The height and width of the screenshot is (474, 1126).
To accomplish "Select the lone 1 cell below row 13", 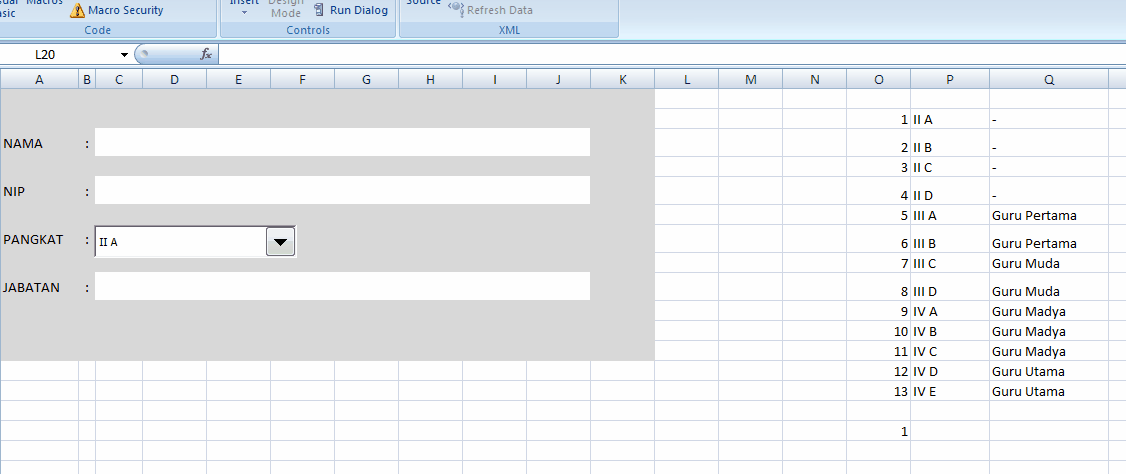I will point(878,431).
